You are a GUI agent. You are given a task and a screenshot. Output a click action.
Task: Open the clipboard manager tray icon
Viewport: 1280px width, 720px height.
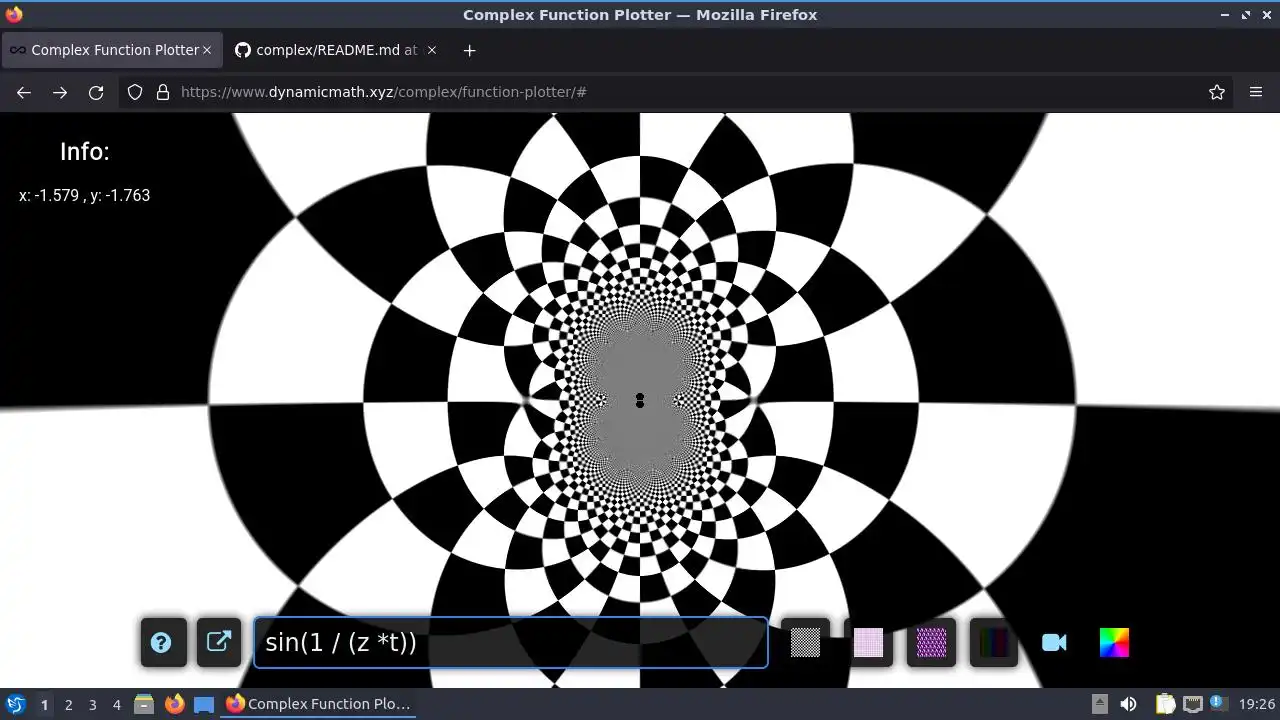coord(1165,704)
